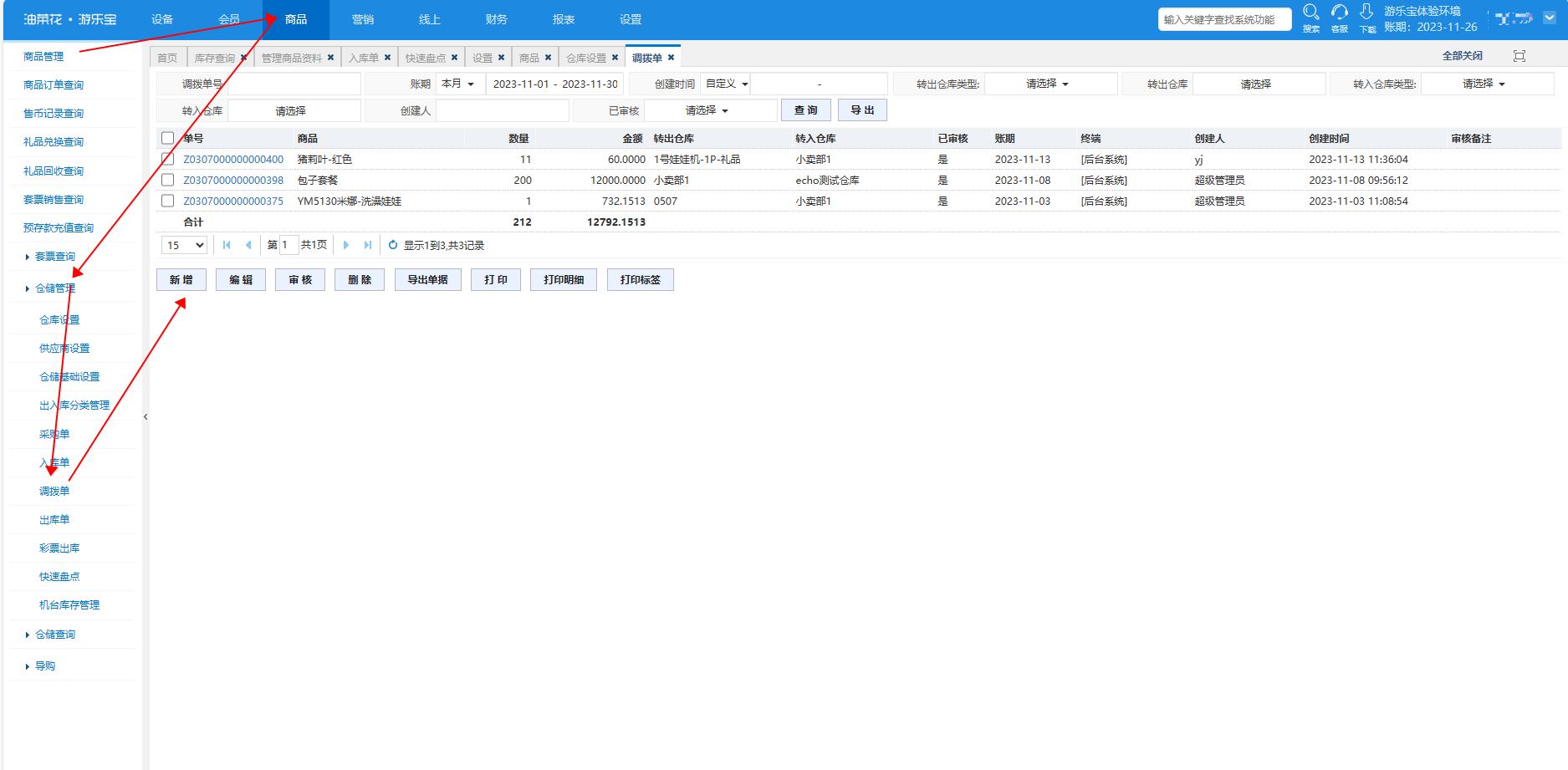Click the 新增 button
Image resolution: width=1568 pixels, height=770 pixels.
[x=181, y=280]
